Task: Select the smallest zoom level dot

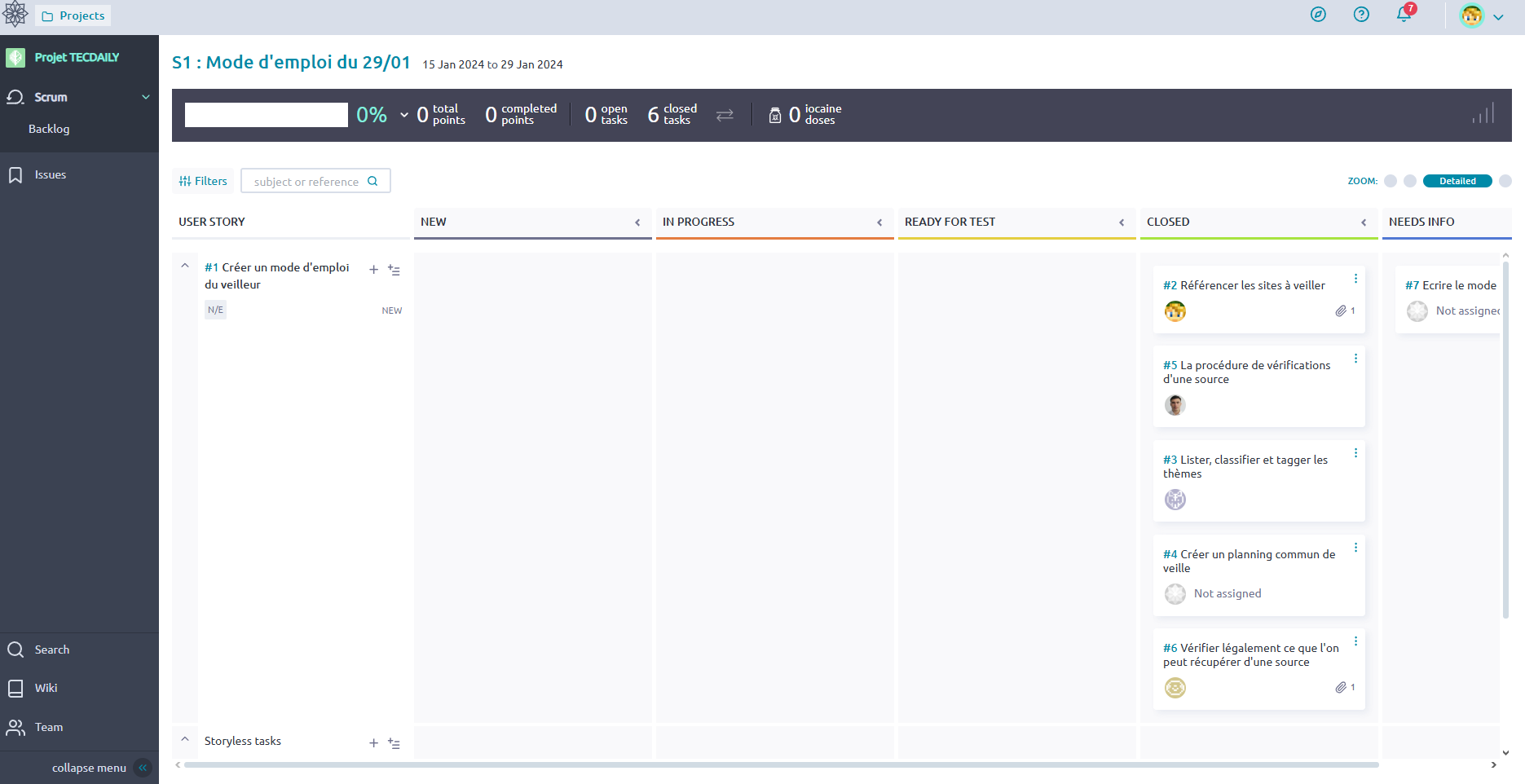Action: (x=1391, y=181)
